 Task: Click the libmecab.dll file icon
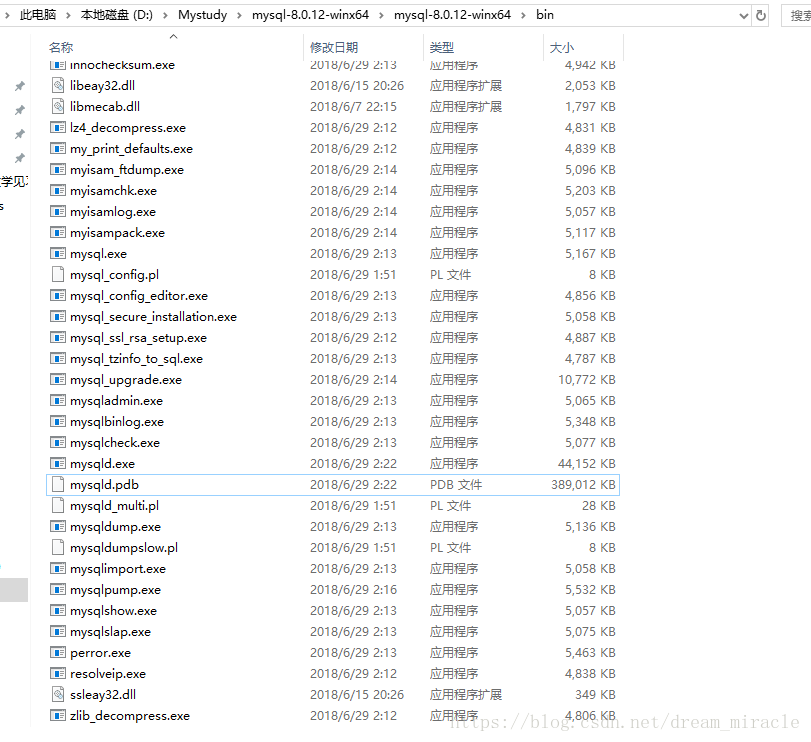coord(58,107)
